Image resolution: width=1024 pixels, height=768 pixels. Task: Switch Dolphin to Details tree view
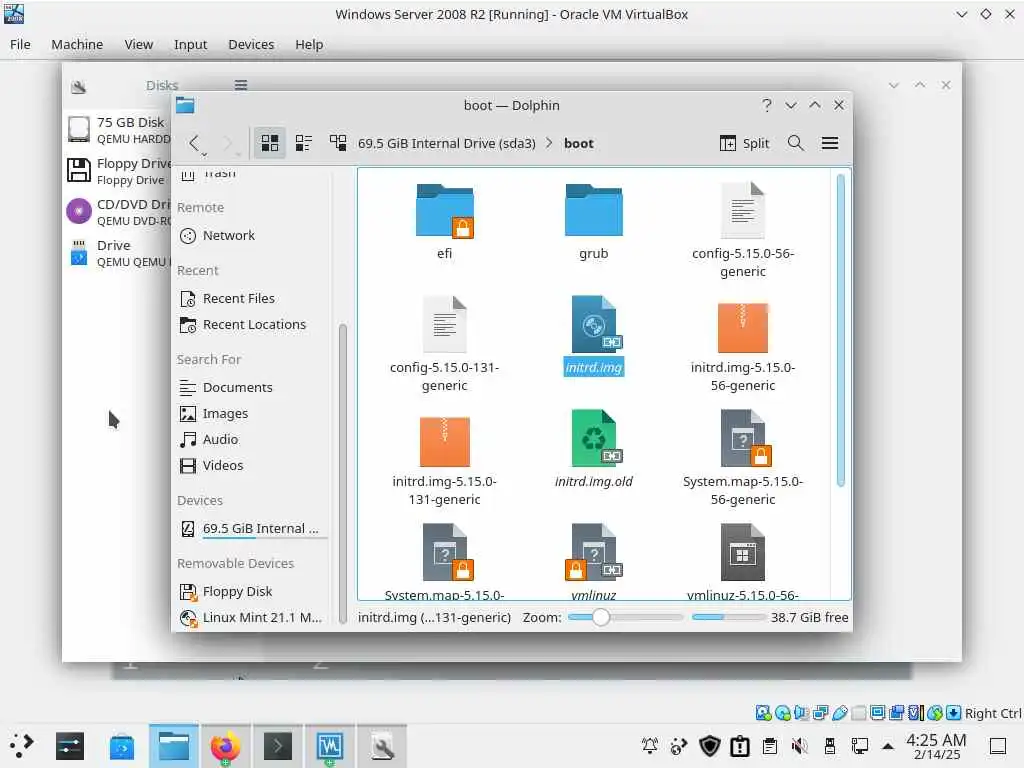(338, 143)
